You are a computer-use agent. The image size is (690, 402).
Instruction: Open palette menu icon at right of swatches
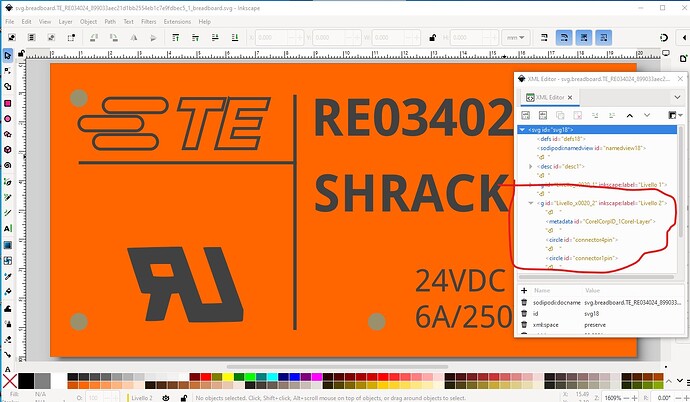click(688, 382)
